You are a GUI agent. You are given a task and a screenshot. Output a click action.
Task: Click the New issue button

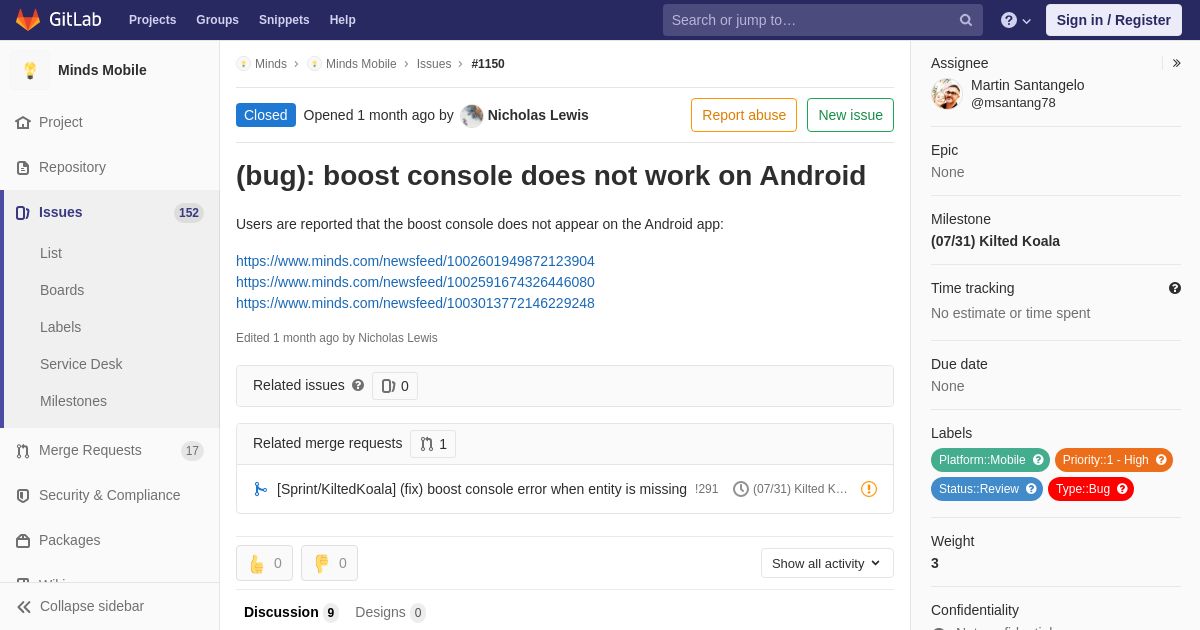(850, 115)
